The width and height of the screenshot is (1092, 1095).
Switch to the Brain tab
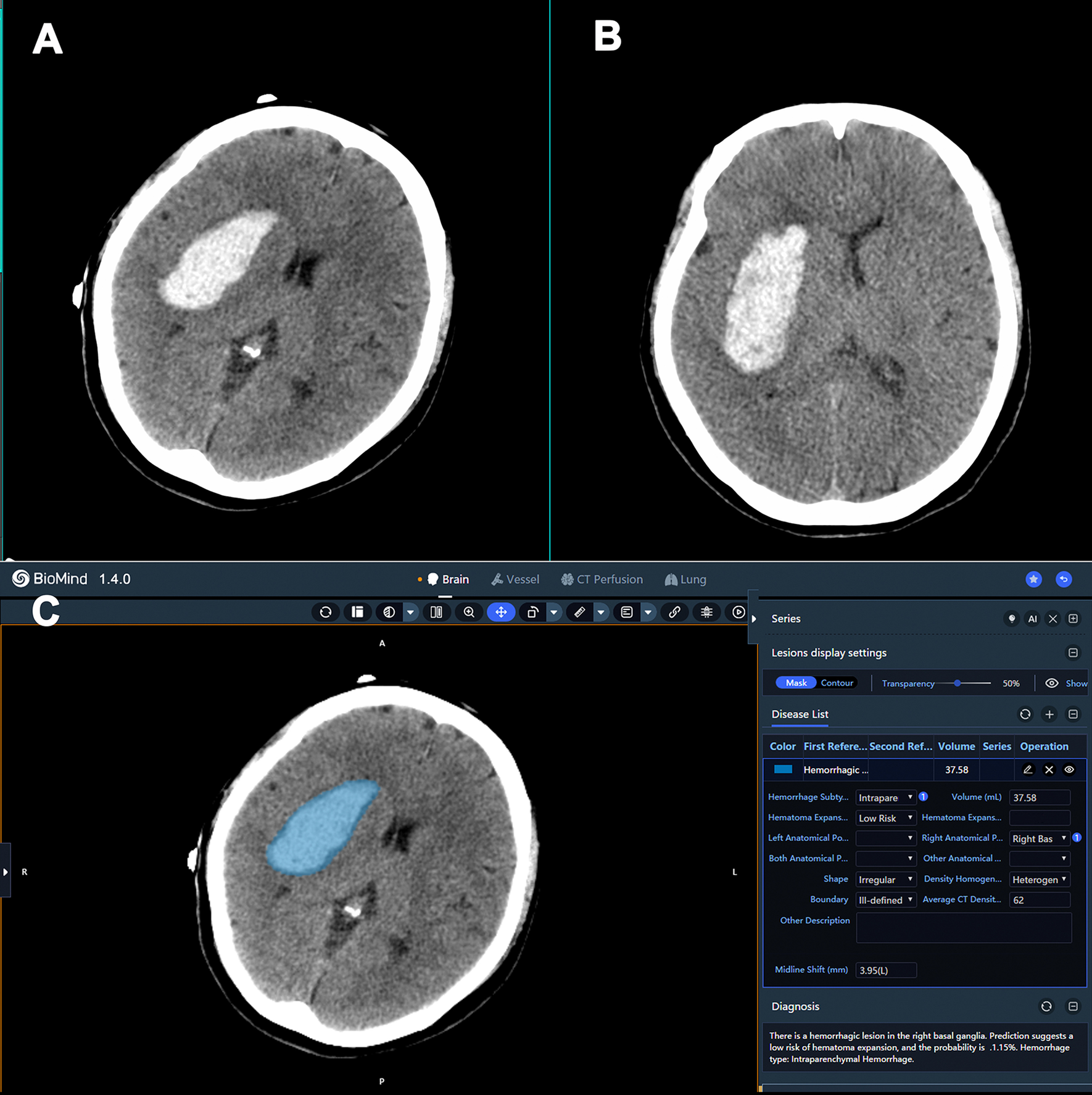pyautogui.click(x=448, y=579)
